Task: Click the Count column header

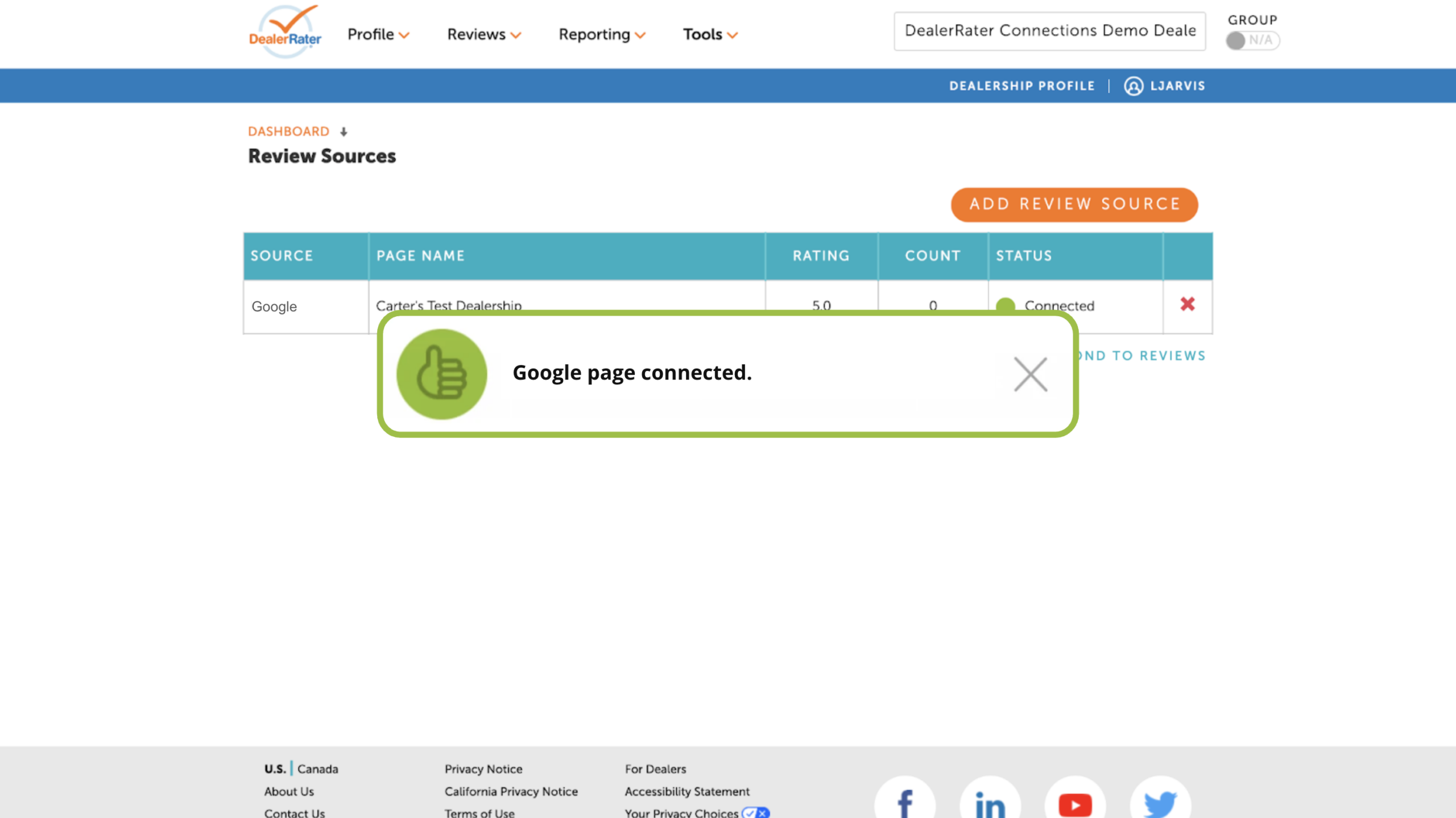Action: (x=933, y=256)
